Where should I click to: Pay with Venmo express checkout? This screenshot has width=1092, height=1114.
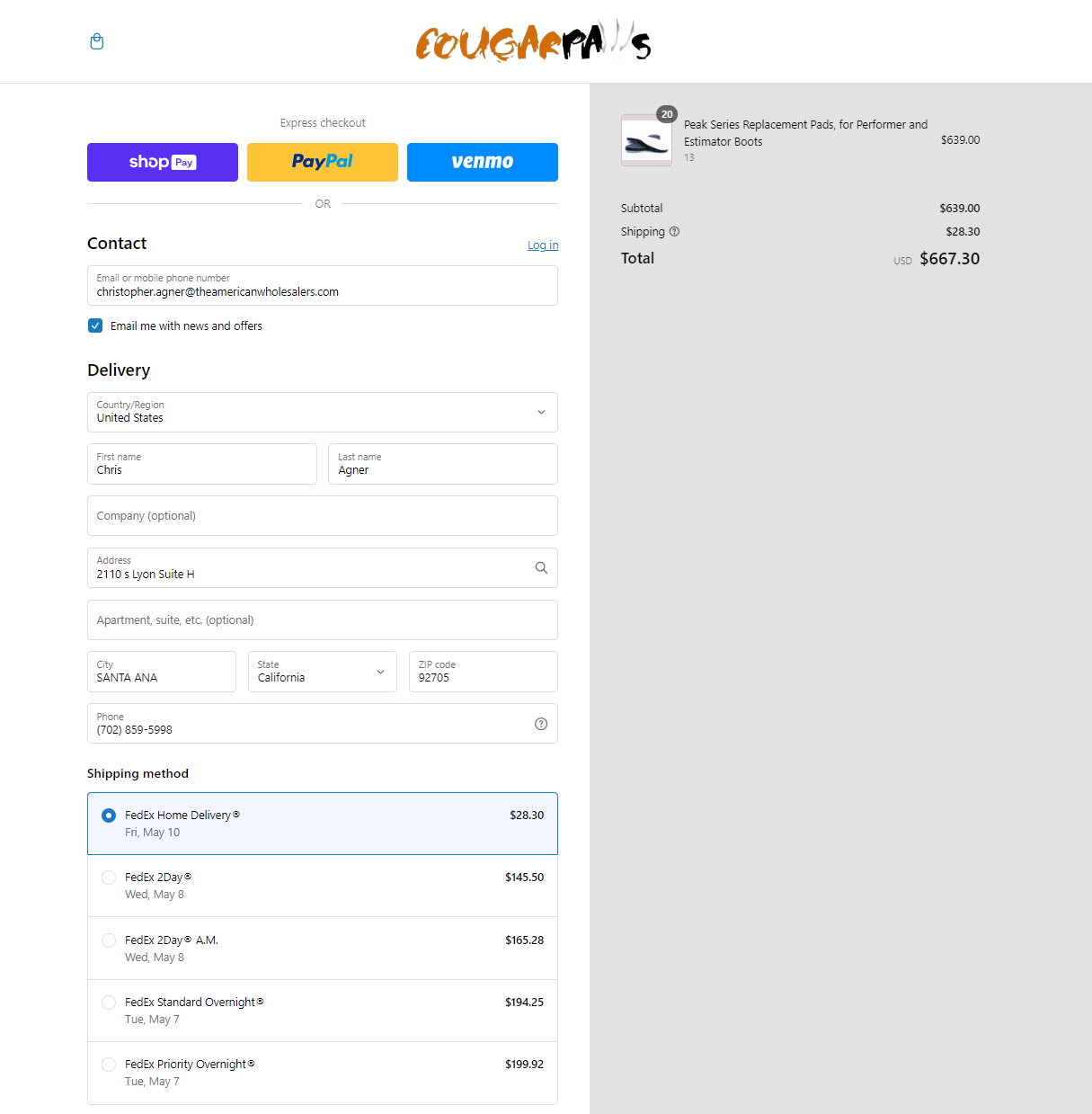pyautogui.click(x=483, y=162)
